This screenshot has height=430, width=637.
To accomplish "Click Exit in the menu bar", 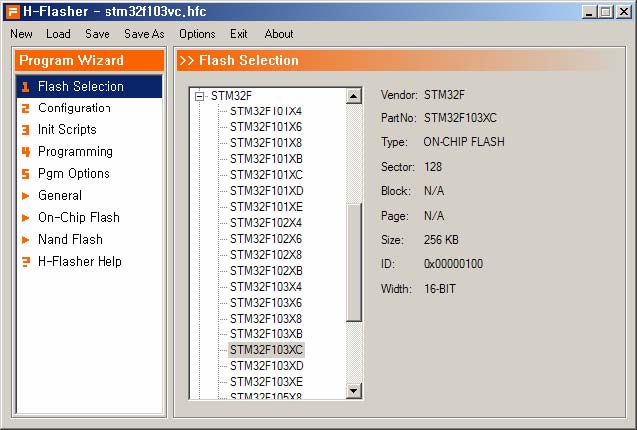I will [x=238, y=34].
